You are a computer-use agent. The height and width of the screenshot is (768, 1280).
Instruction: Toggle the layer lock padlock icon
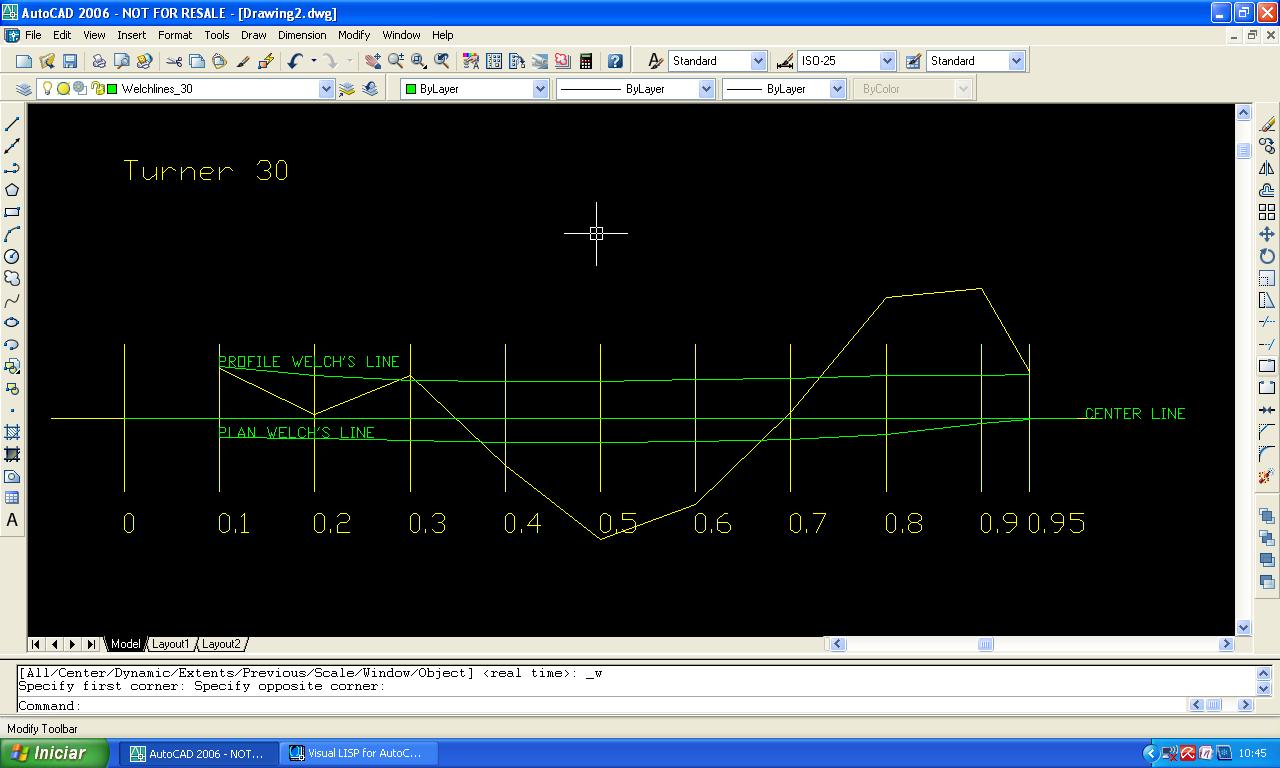[x=97, y=89]
